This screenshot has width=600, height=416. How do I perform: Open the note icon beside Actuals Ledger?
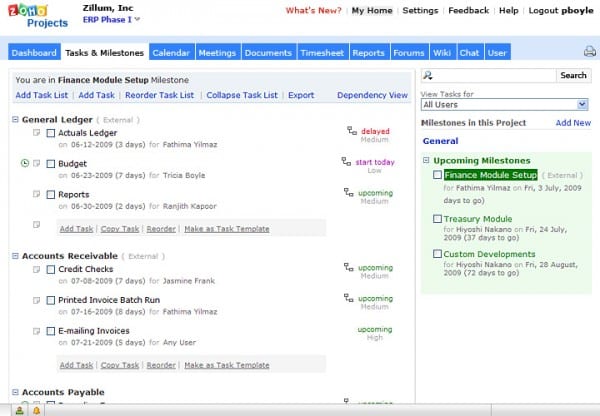[x=37, y=131]
